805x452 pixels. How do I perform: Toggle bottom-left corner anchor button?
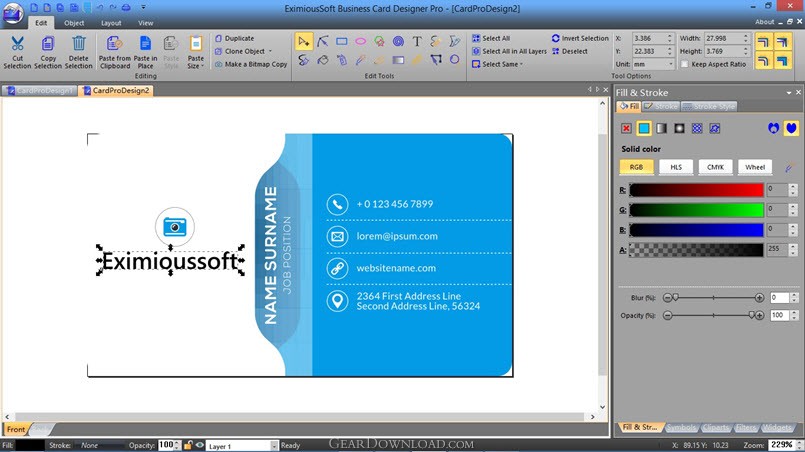pos(764,61)
